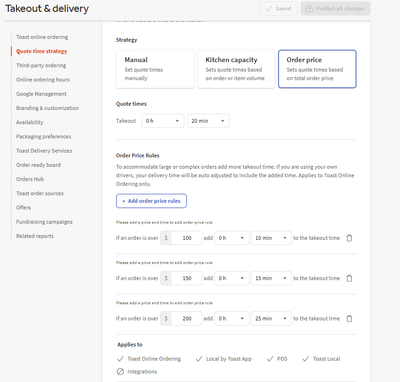Open Takeout hours dropdown showing 0 h
The image size is (400, 382).
tap(163, 121)
